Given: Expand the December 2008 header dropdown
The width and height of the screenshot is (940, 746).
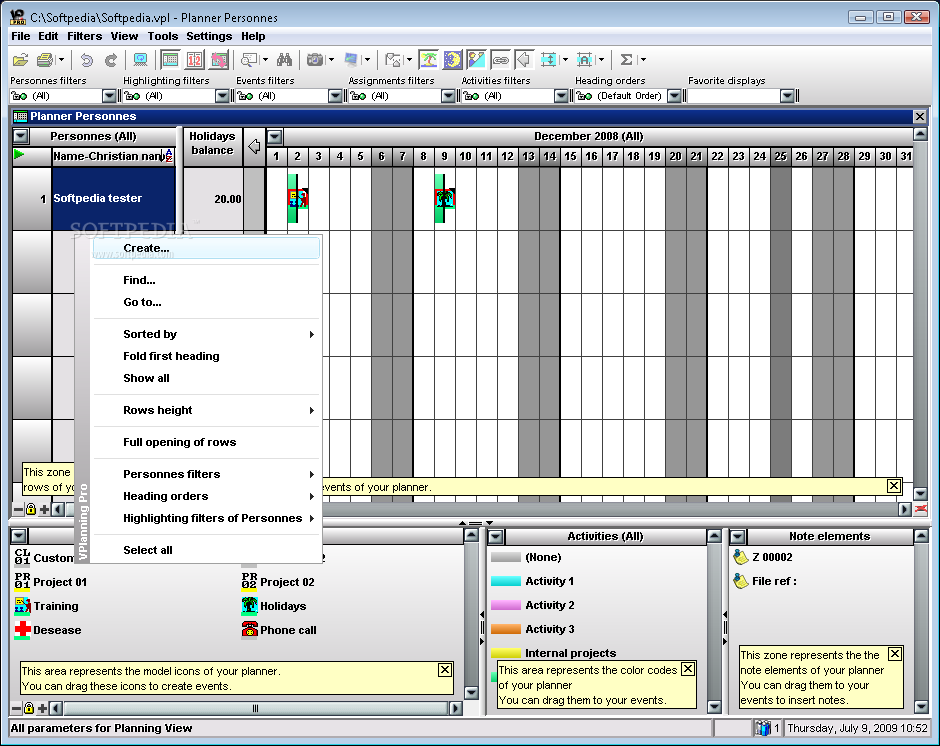Looking at the screenshot, I should [x=275, y=137].
